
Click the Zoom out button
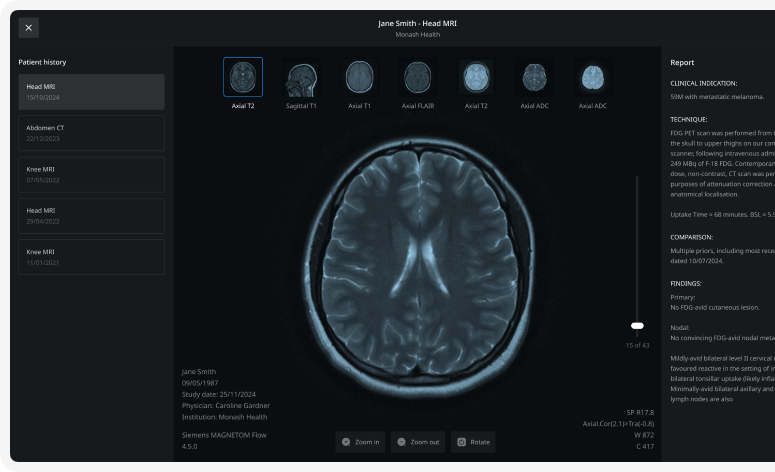tap(418, 441)
